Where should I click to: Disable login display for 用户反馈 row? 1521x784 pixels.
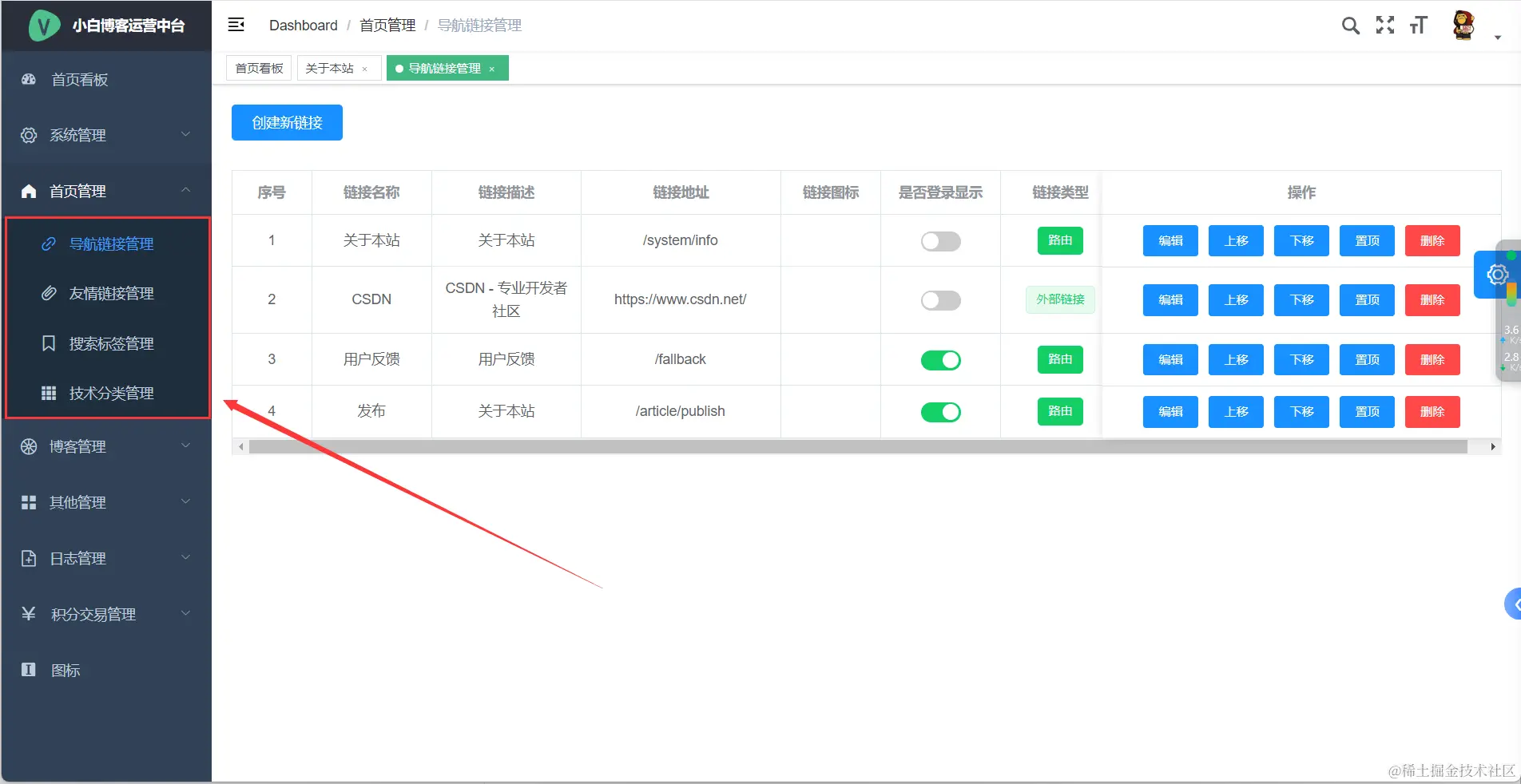pyautogui.click(x=941, y=360)
